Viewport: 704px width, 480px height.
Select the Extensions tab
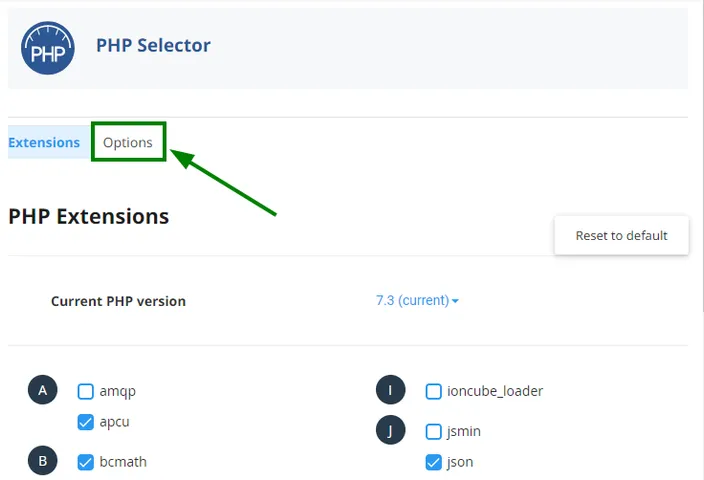(x=44, y=142)
